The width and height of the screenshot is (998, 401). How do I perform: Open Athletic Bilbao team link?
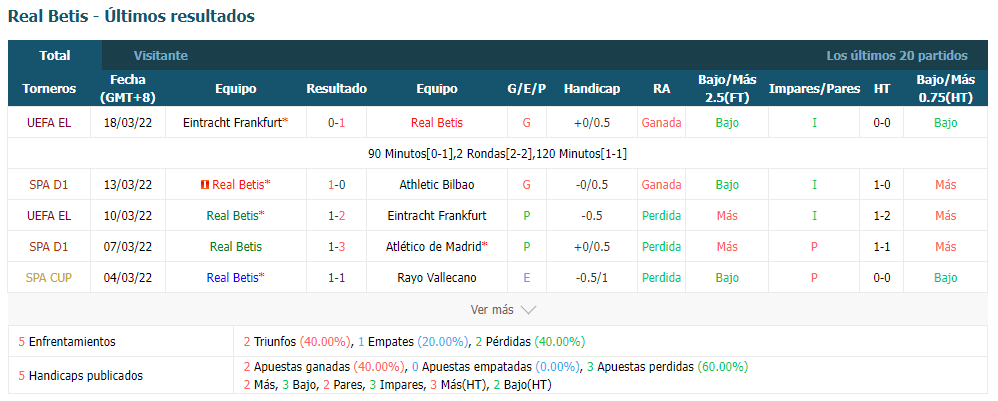[x=437, y=185]
